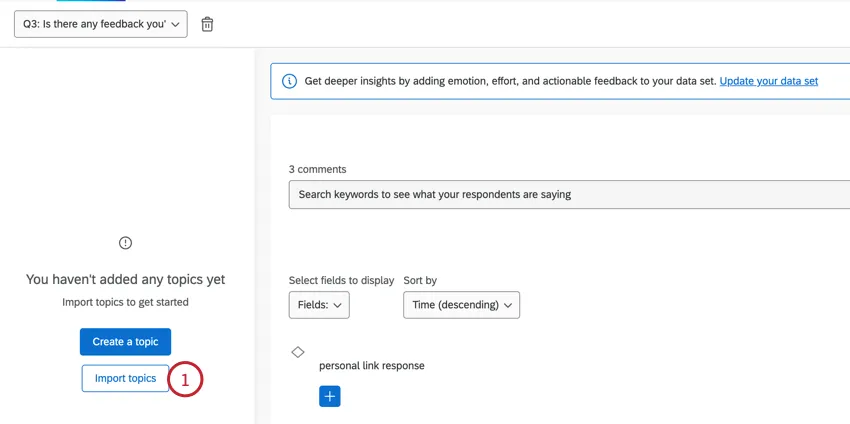The image size is (850, 424).
Task: Open the Q3 question selector dropdown
Action: 100,24
